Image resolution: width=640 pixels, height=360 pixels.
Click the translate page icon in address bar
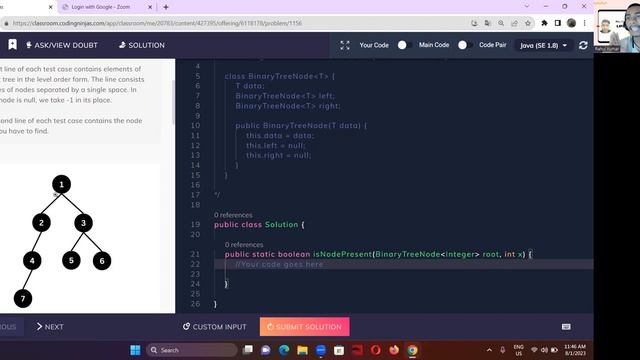click(487, 23)
